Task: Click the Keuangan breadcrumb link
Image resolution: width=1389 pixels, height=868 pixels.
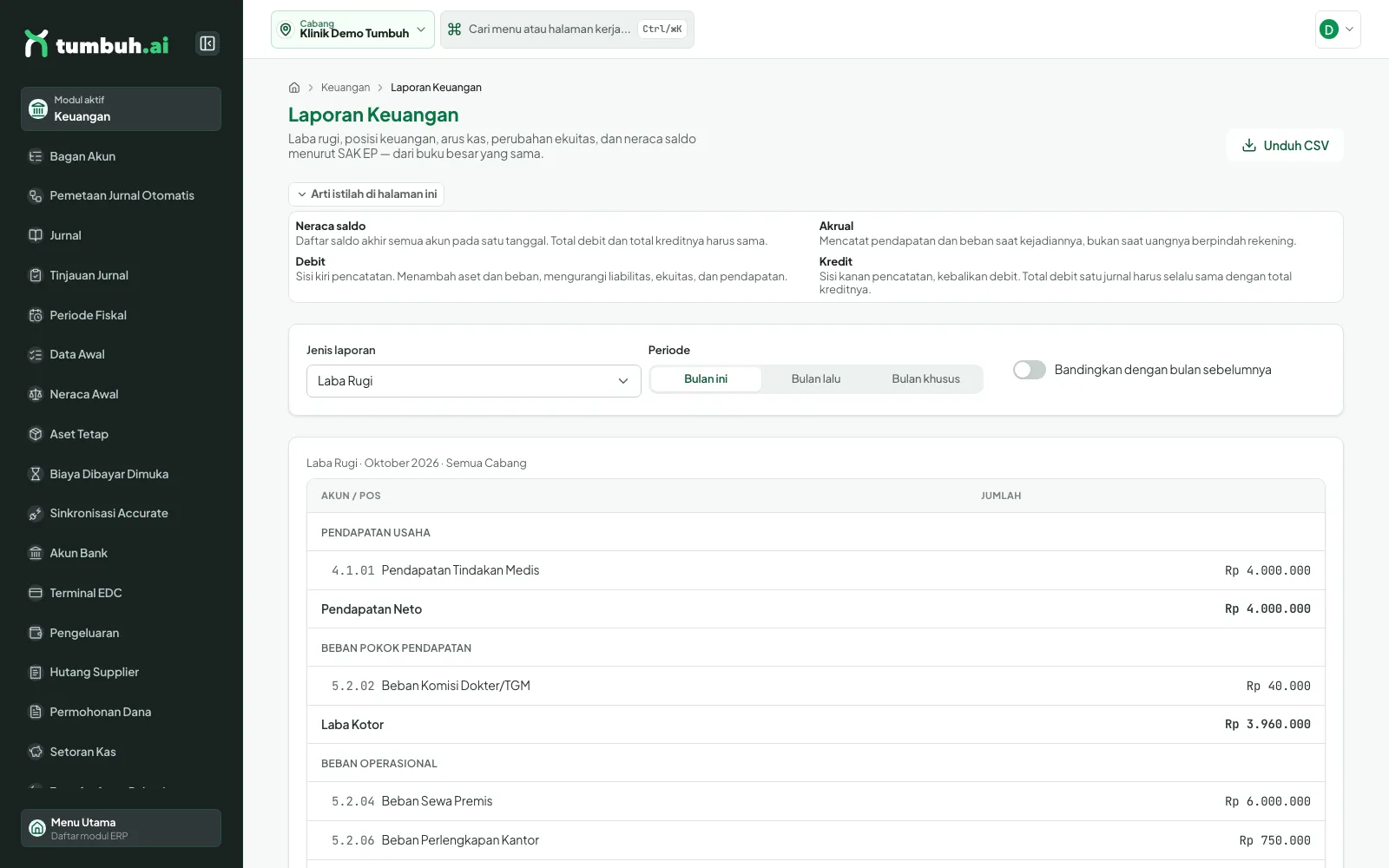Action: pos(346,88)
